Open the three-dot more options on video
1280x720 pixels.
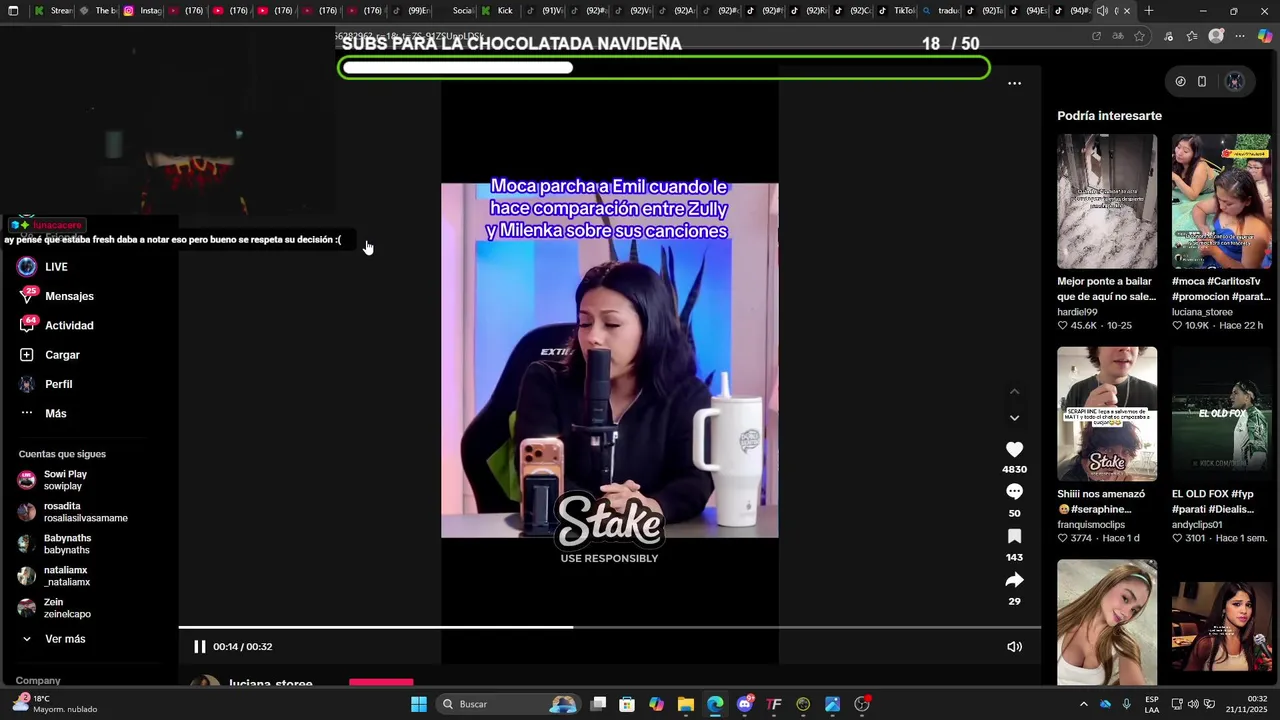click(x=1014, y=83)
